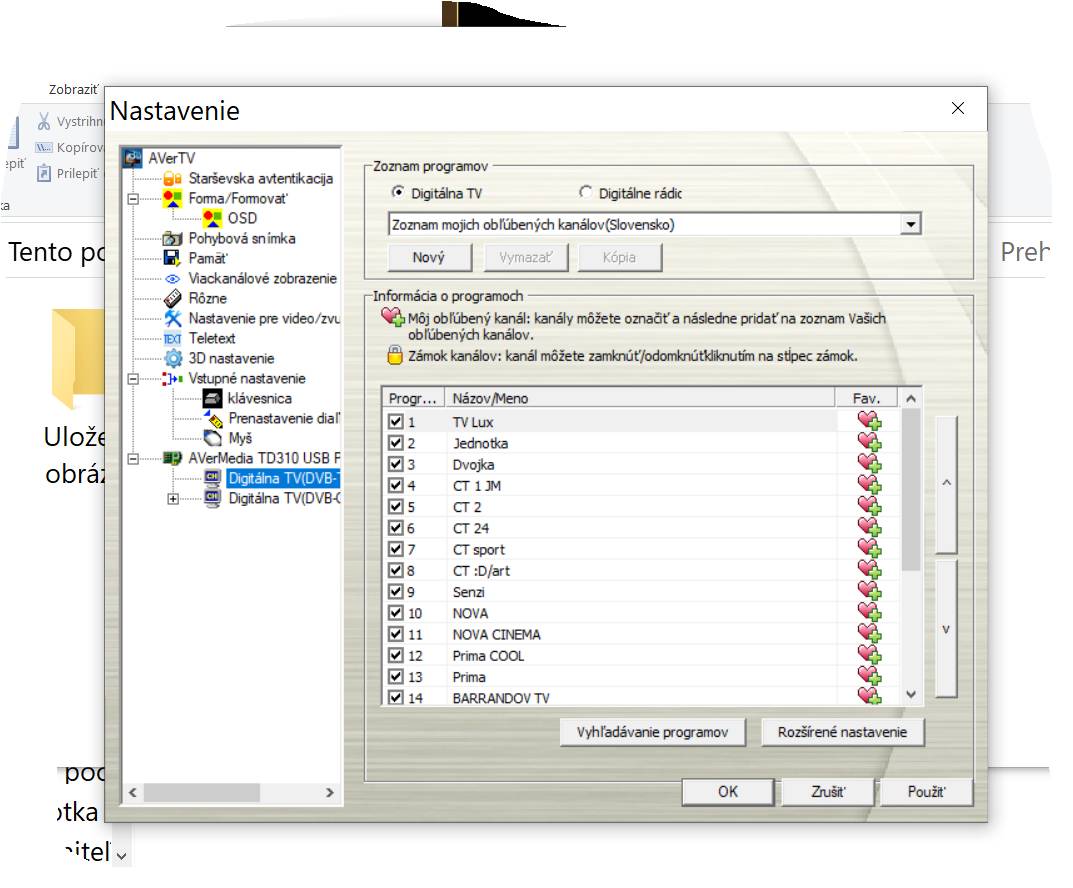Click the Forma/Formovať icon
The height and width of the screenshot is (888, 1073).
[x=172, y=198]
